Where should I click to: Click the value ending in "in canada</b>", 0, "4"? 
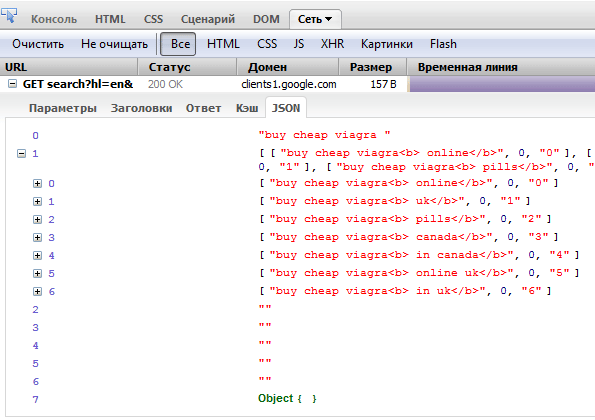[x=419, y=255]
